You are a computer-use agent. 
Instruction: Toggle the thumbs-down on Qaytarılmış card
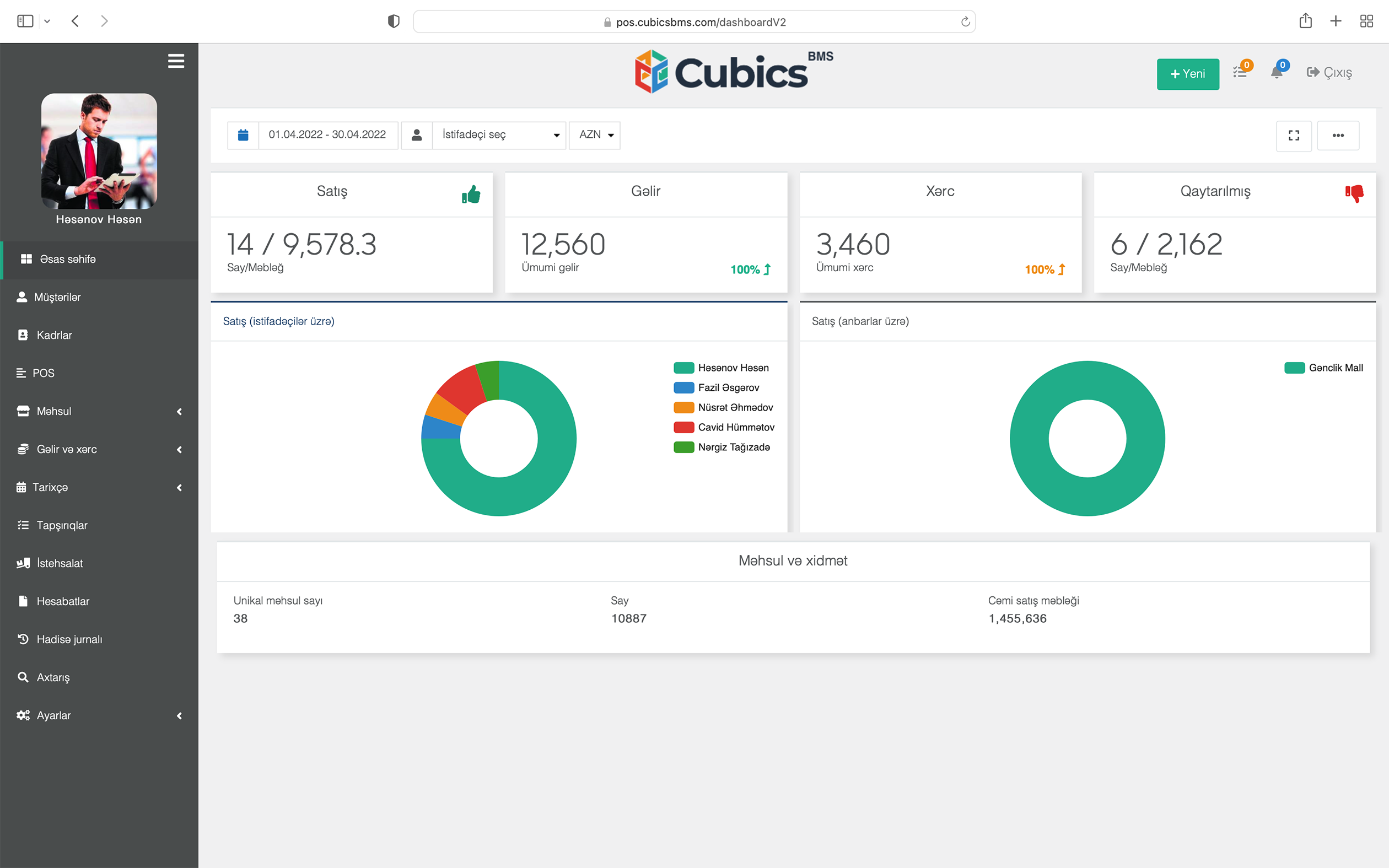click(x=1355, y=195)
